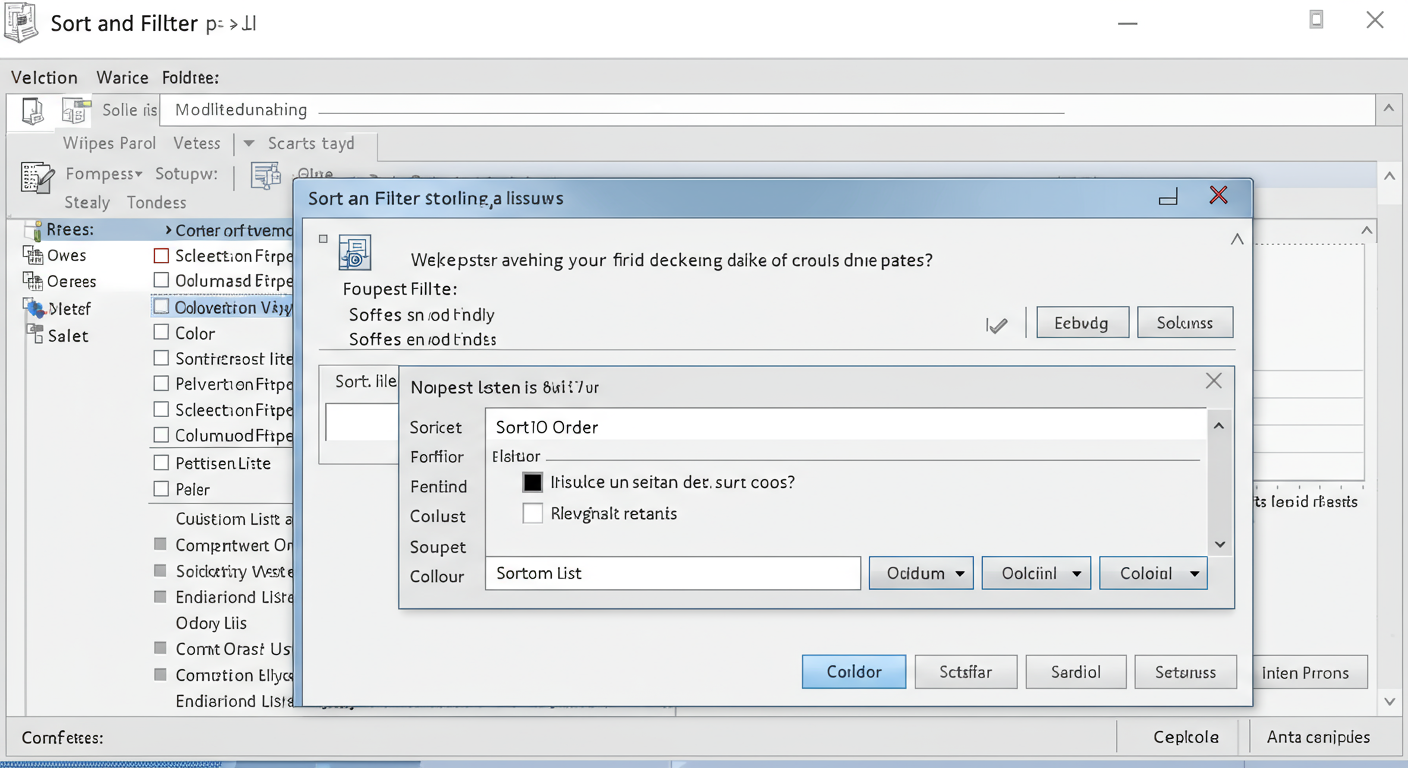Open the Velction menu
The height and width of the screenshot is (768, 1408).
44,77
